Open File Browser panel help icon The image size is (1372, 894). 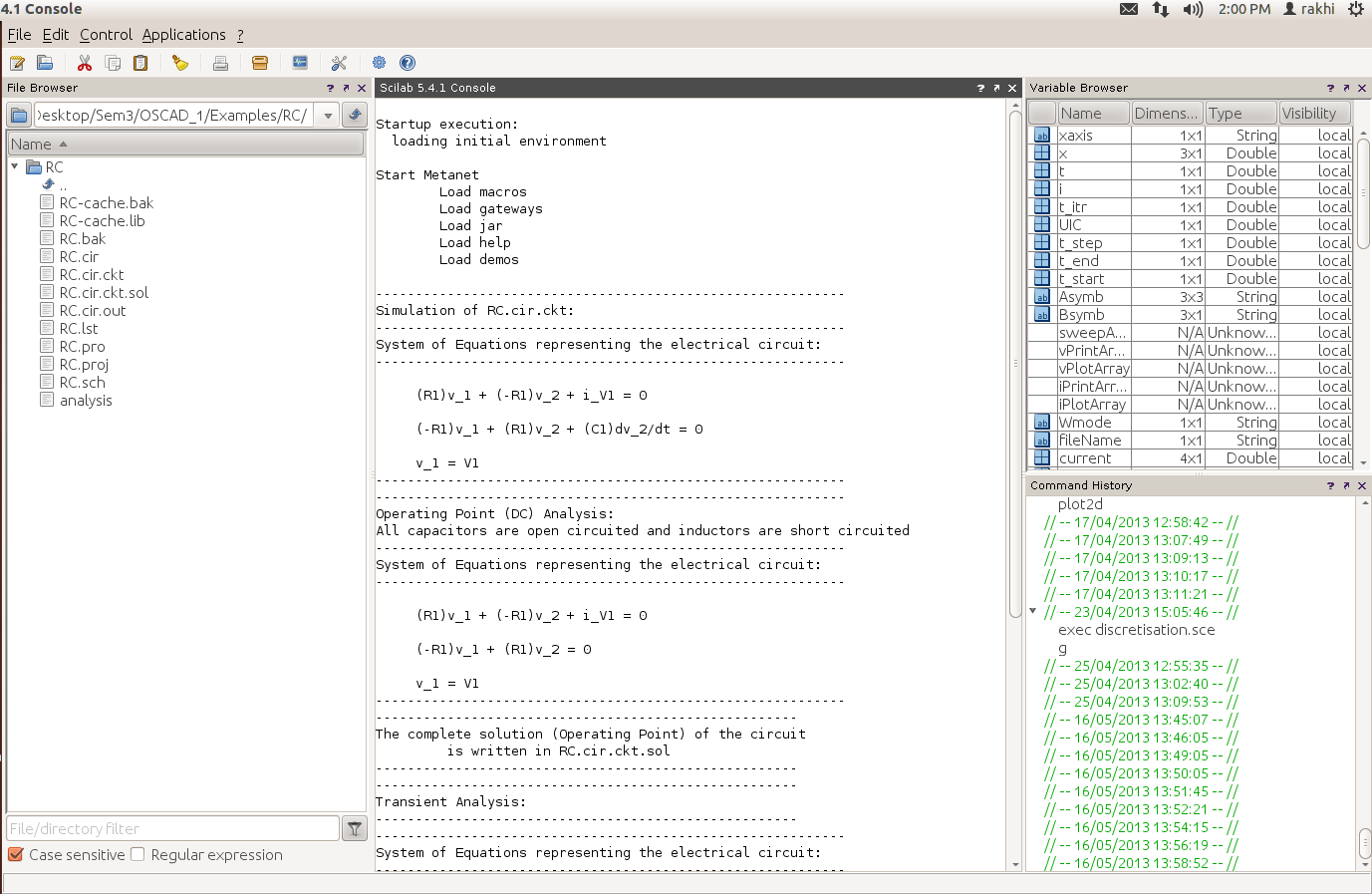[x=330, y=88]
